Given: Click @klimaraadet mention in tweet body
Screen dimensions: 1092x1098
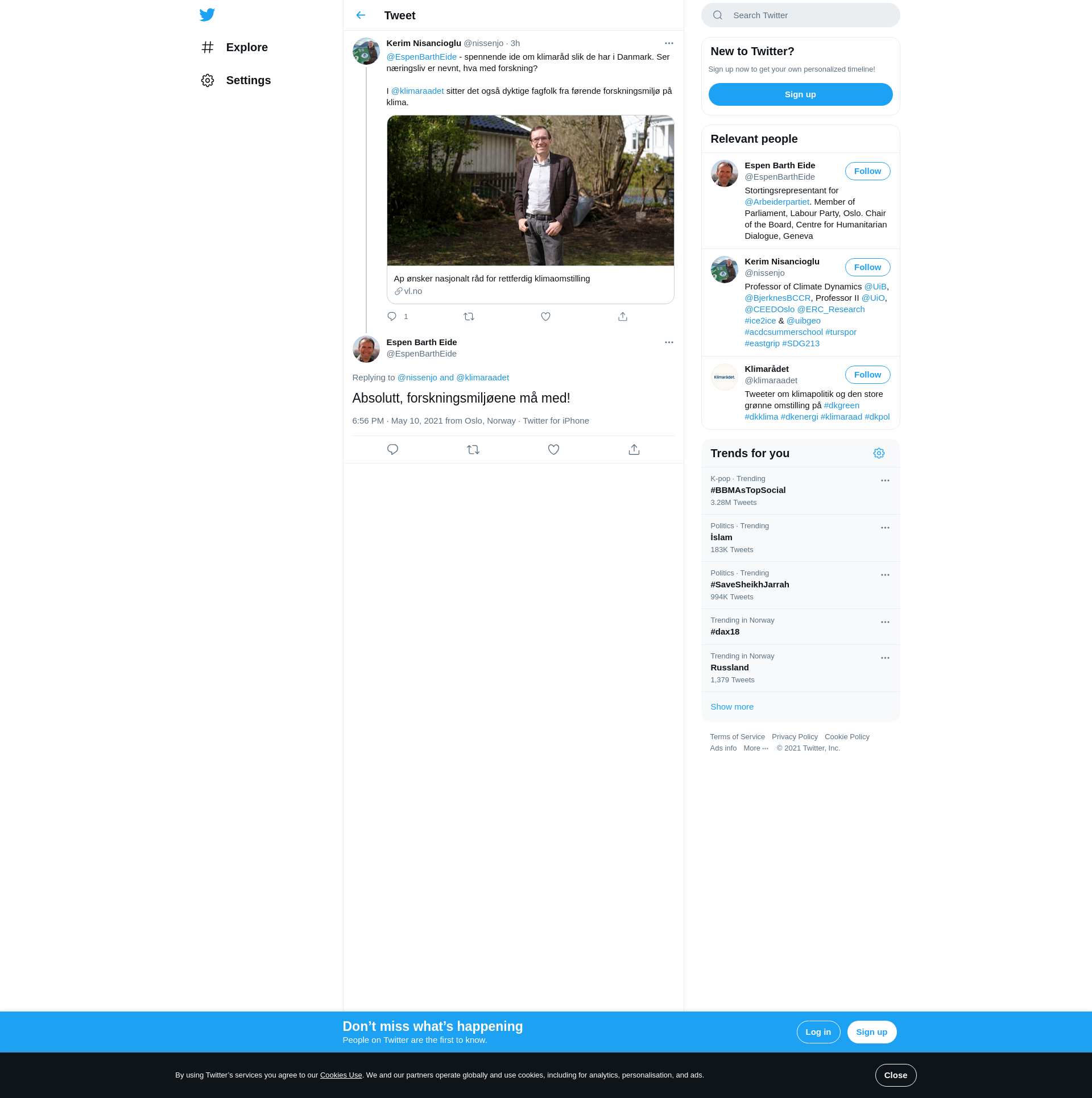Looking at the screenshot, I should [x=417, y=91].
